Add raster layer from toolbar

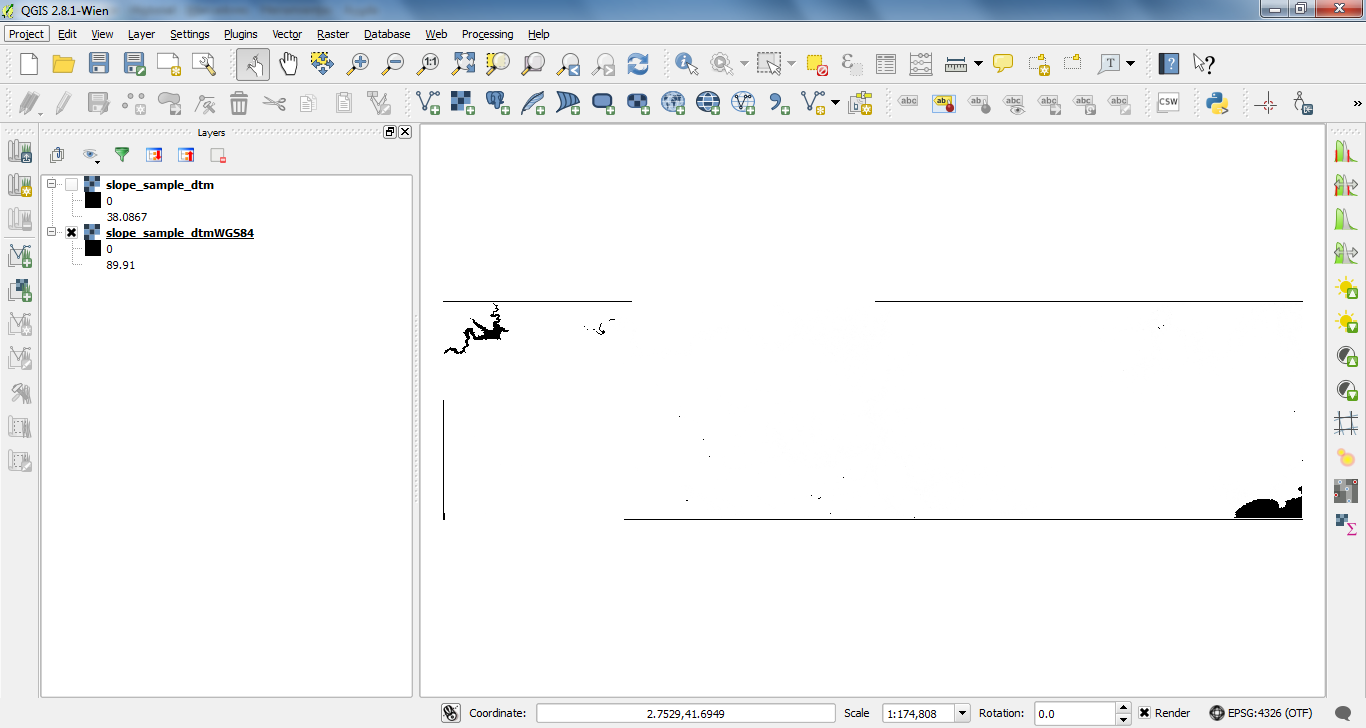tap(462, 102)
